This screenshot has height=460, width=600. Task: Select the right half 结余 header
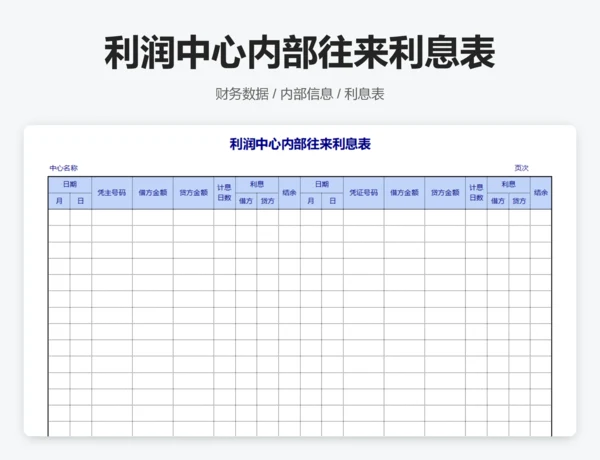(541, 193)
